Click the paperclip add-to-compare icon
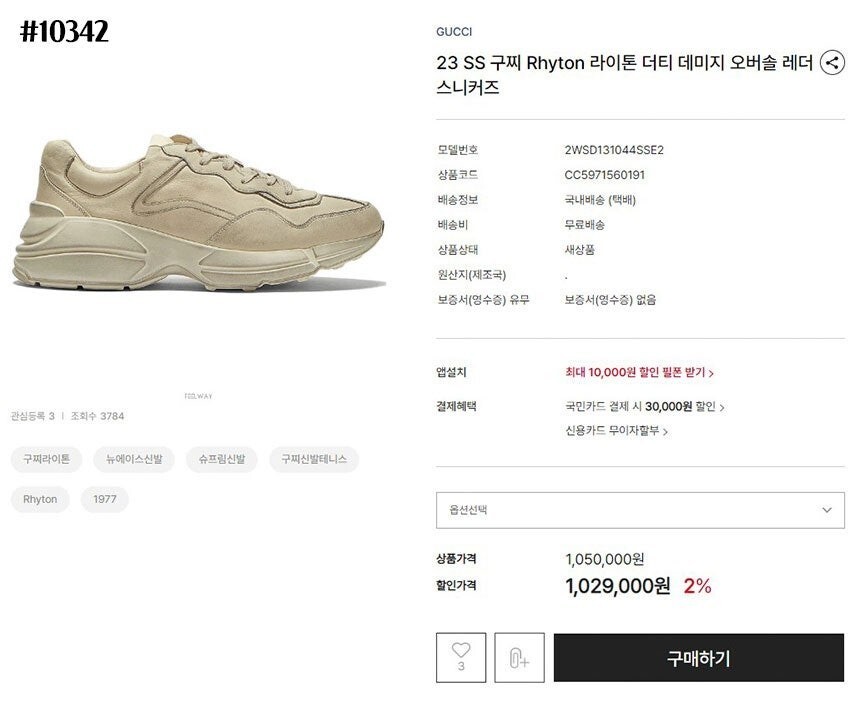This screenshot has width=860, height=727. (519, 657)
